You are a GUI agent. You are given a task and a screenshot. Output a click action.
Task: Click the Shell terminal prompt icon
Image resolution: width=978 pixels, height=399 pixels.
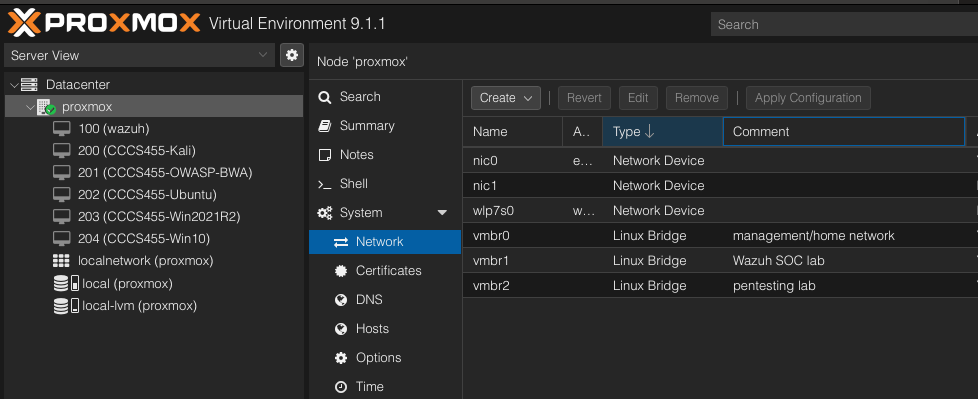pos(324,185)
